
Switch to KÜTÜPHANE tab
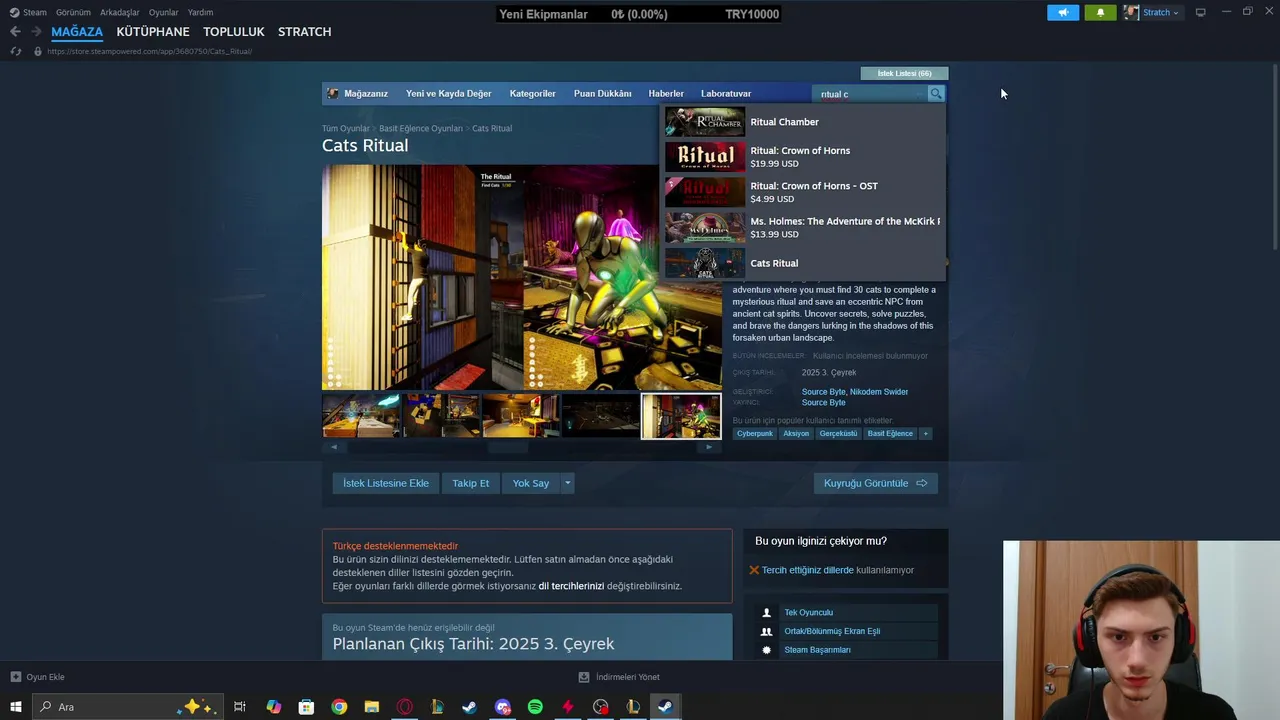(153, 32)
